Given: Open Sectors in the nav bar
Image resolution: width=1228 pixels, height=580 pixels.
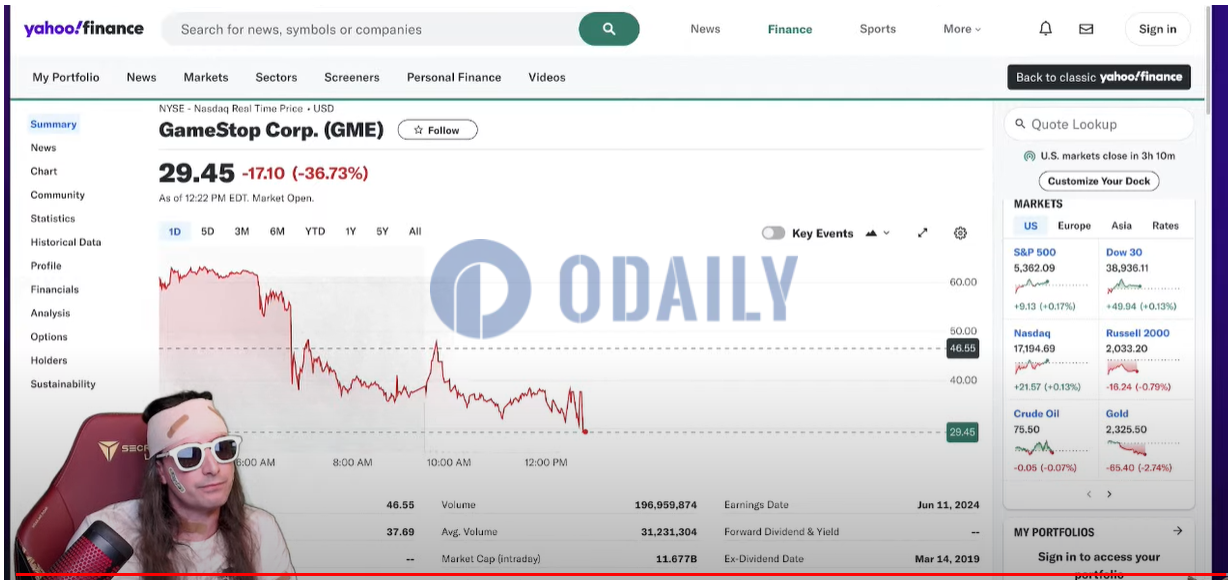Looking at the screenshot, I should [276, 77].
